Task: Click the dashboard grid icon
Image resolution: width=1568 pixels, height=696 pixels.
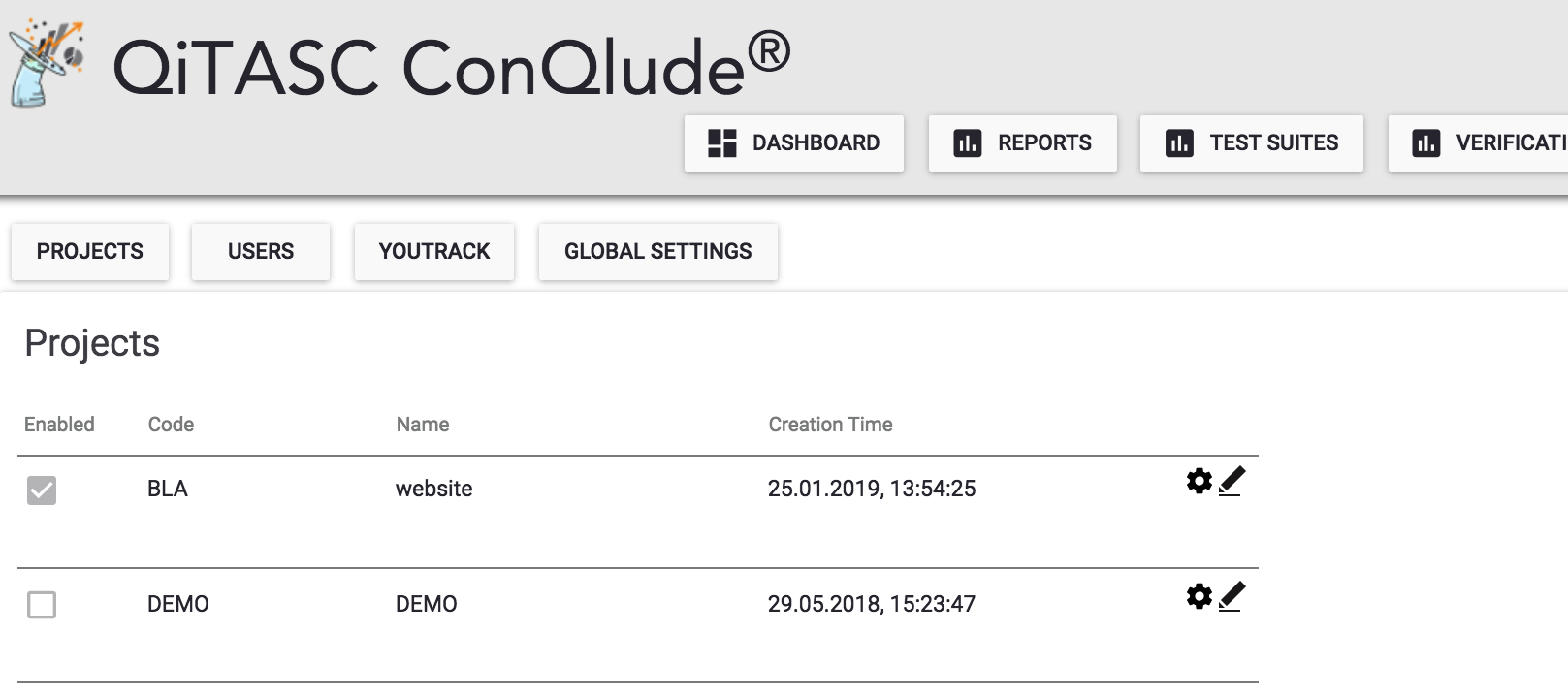Action: click(722, 143)
